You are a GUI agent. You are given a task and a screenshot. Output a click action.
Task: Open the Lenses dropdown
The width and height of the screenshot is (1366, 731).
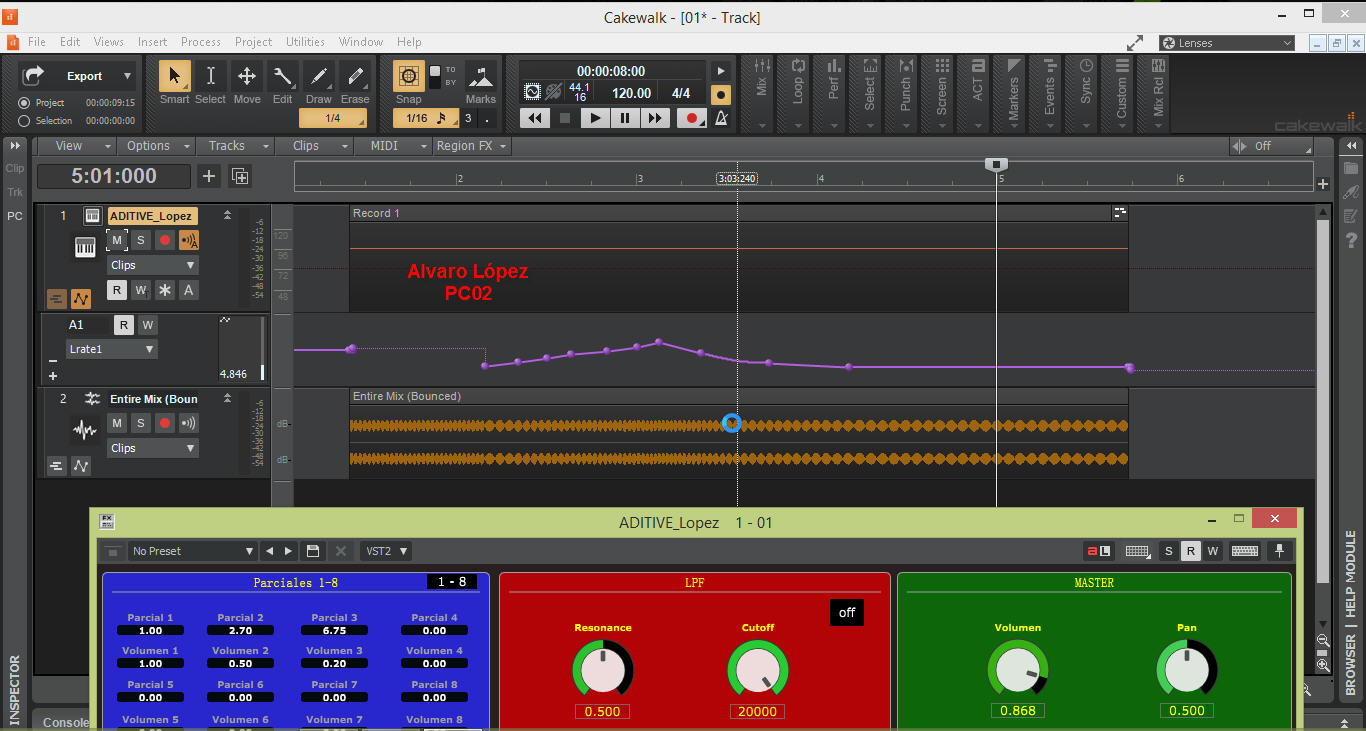(1227, 43)
